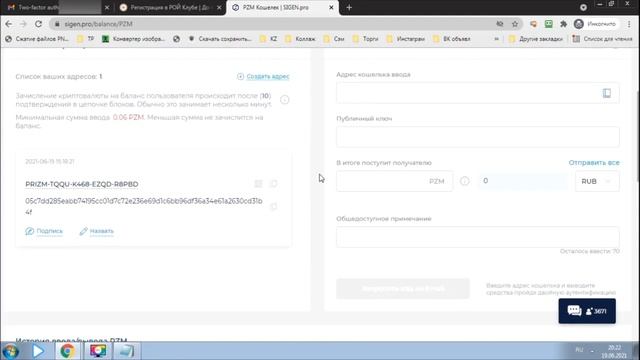Copy the PRIZM-TQQU wallet address
The width and height of the screenshot is (640, 360).
(273, 184)
